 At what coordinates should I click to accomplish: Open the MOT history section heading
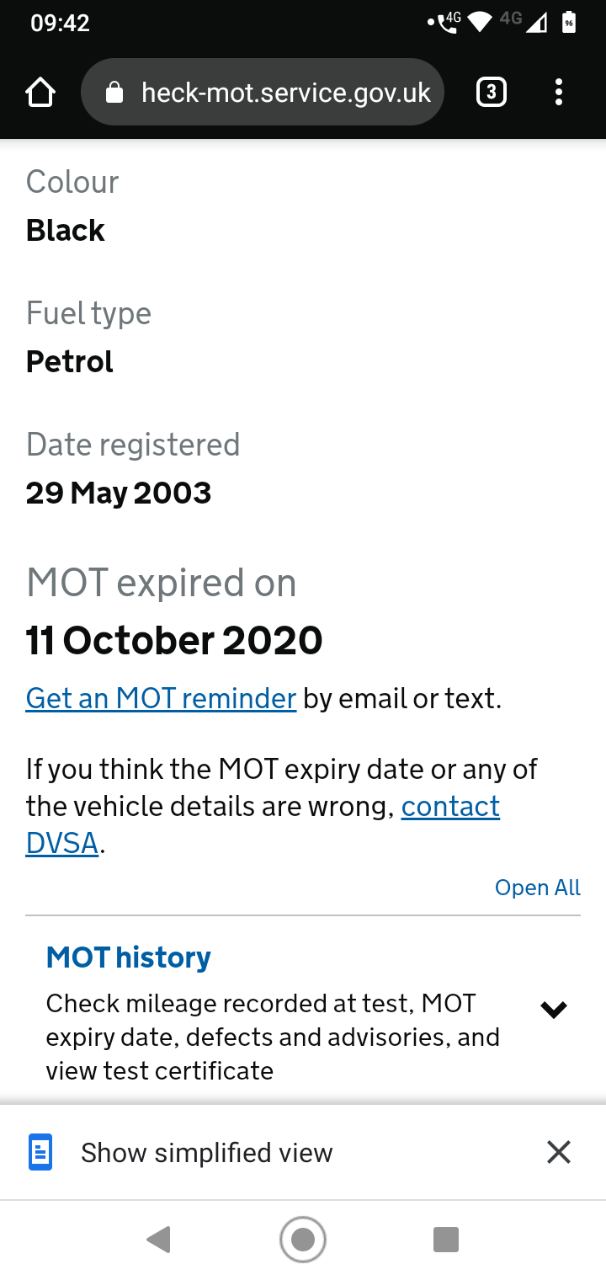[x=128, y=957]
